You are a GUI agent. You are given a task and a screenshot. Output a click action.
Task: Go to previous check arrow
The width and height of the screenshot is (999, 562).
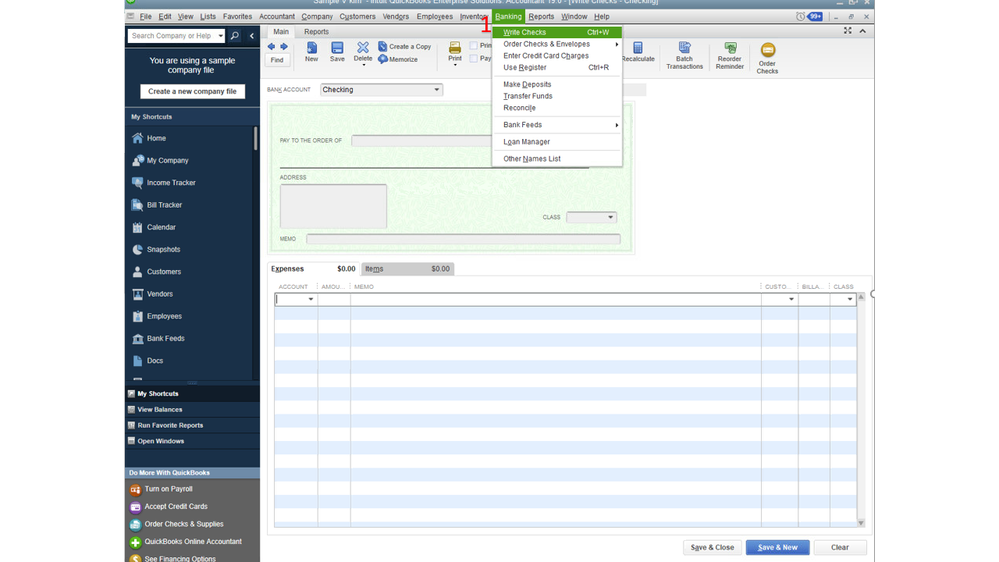pos(271,47)
